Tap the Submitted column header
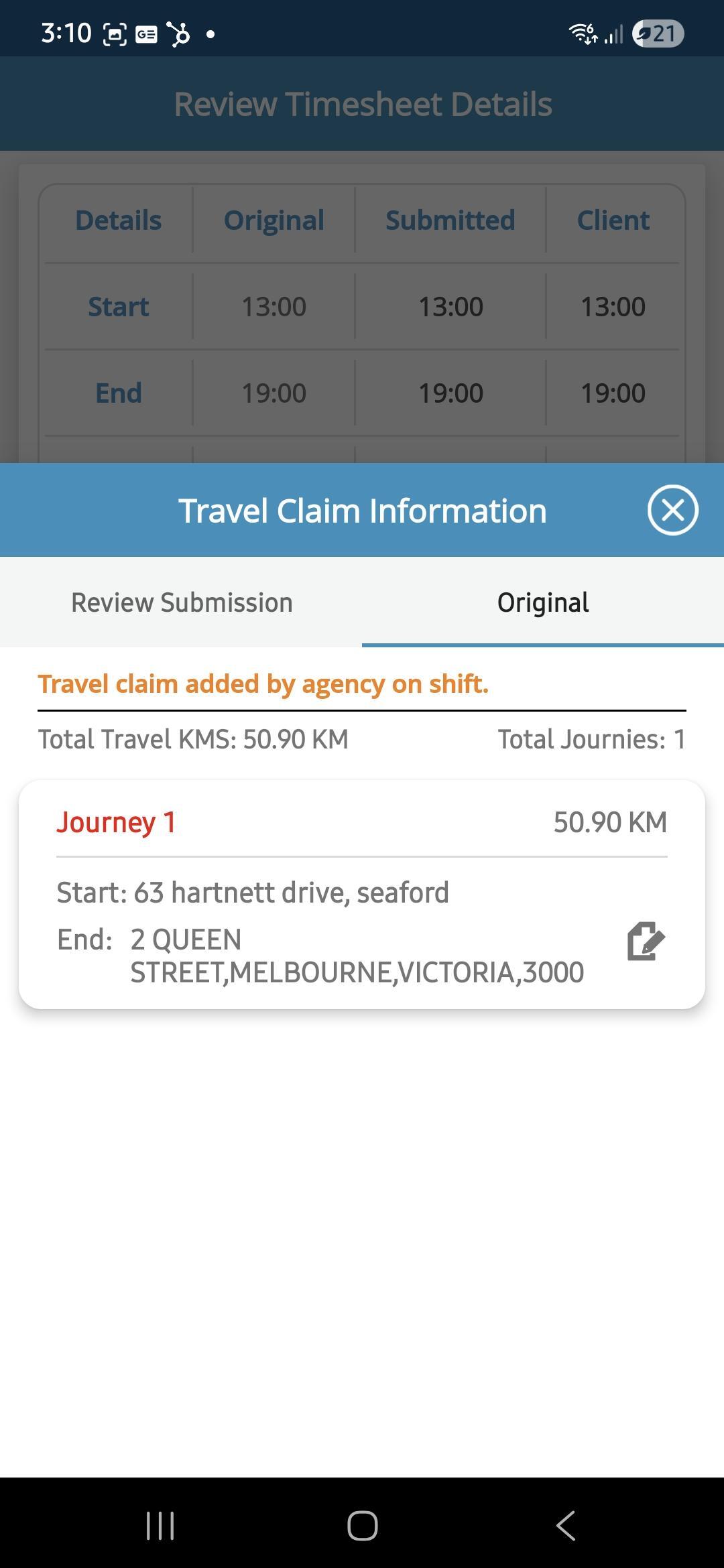Screen dimensions: 724x1568 450,220
